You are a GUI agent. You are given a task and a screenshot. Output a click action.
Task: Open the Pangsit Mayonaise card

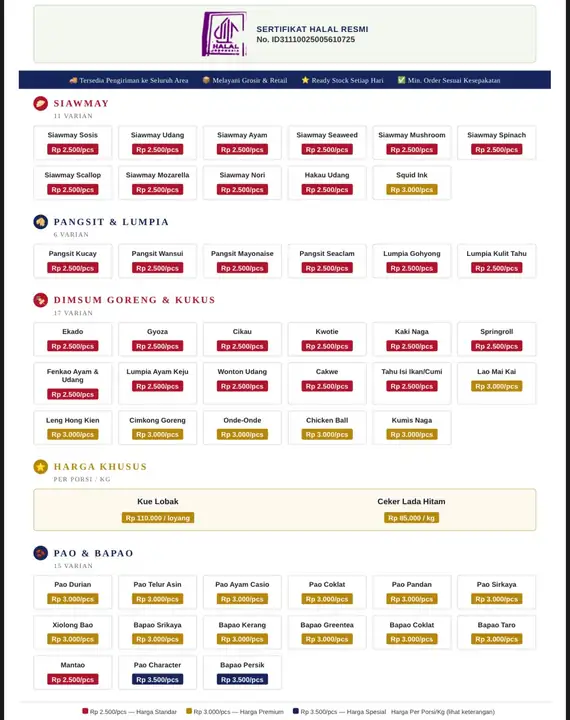(x=242, y=261)
